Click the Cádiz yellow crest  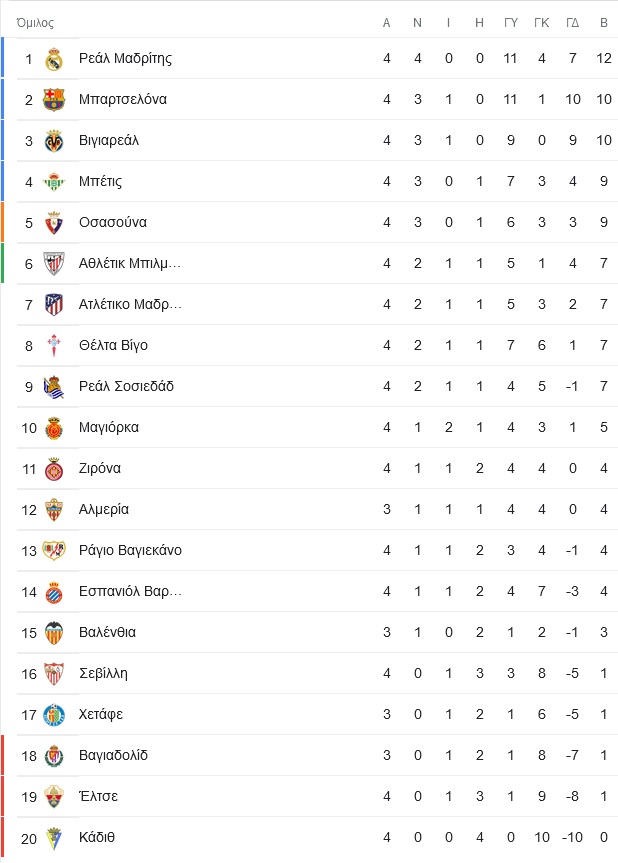pos(54,838)
